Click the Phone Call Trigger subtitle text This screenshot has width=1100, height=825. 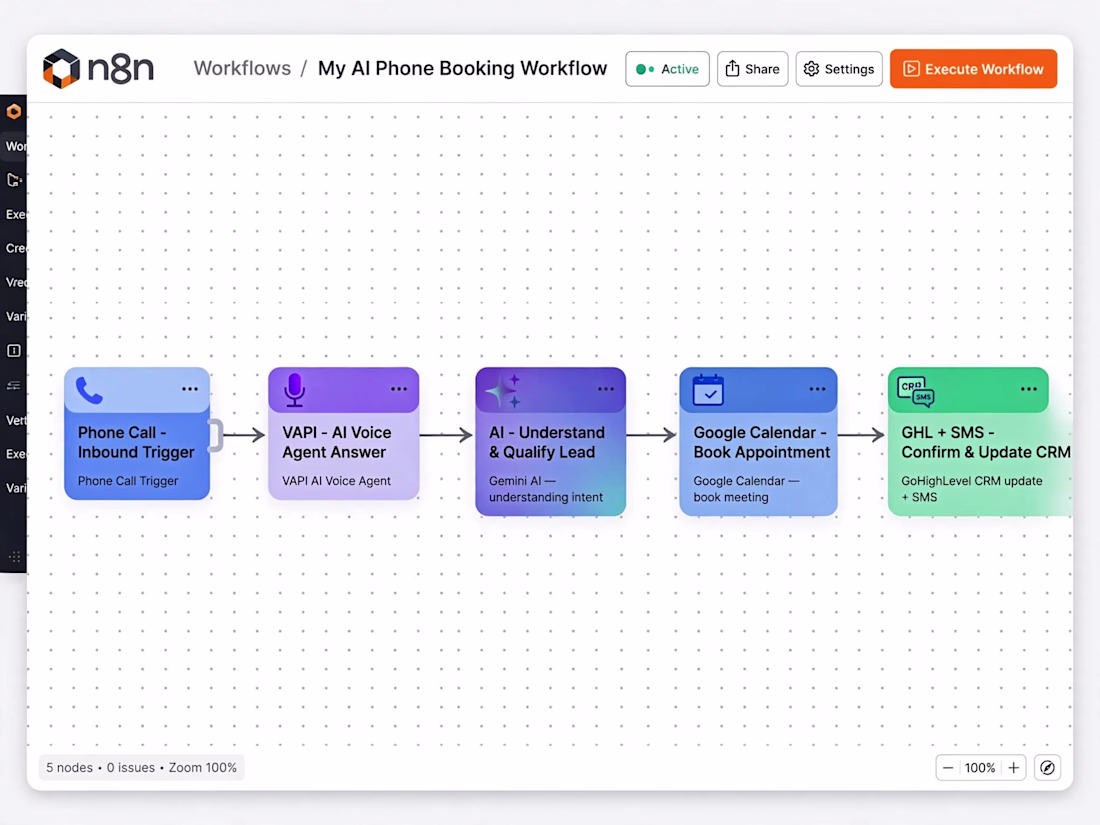coord(128,481)
